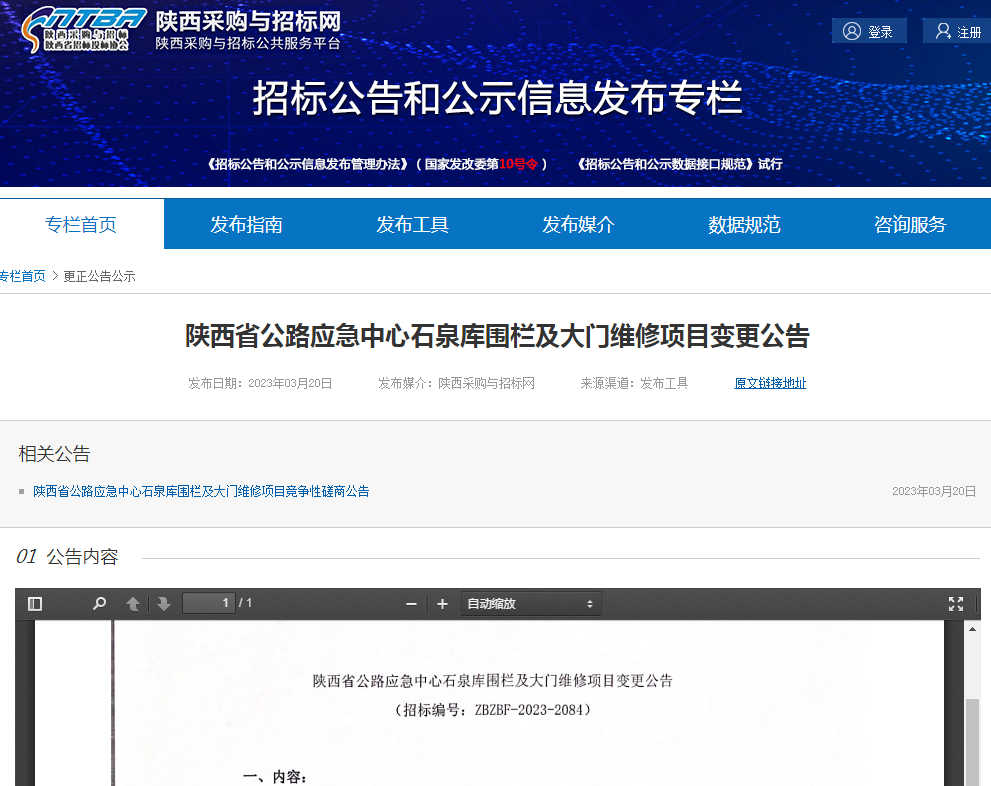The width and height of the screenshot is (991, 786).
Task: Click the PDF page number field
Action: 208,603
